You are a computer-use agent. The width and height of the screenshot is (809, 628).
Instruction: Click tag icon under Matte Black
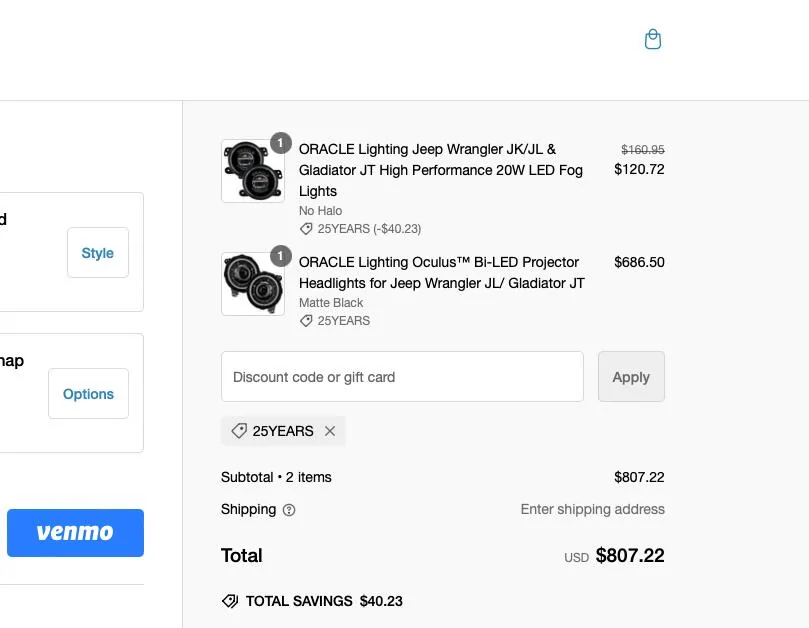tap(306, 320)
